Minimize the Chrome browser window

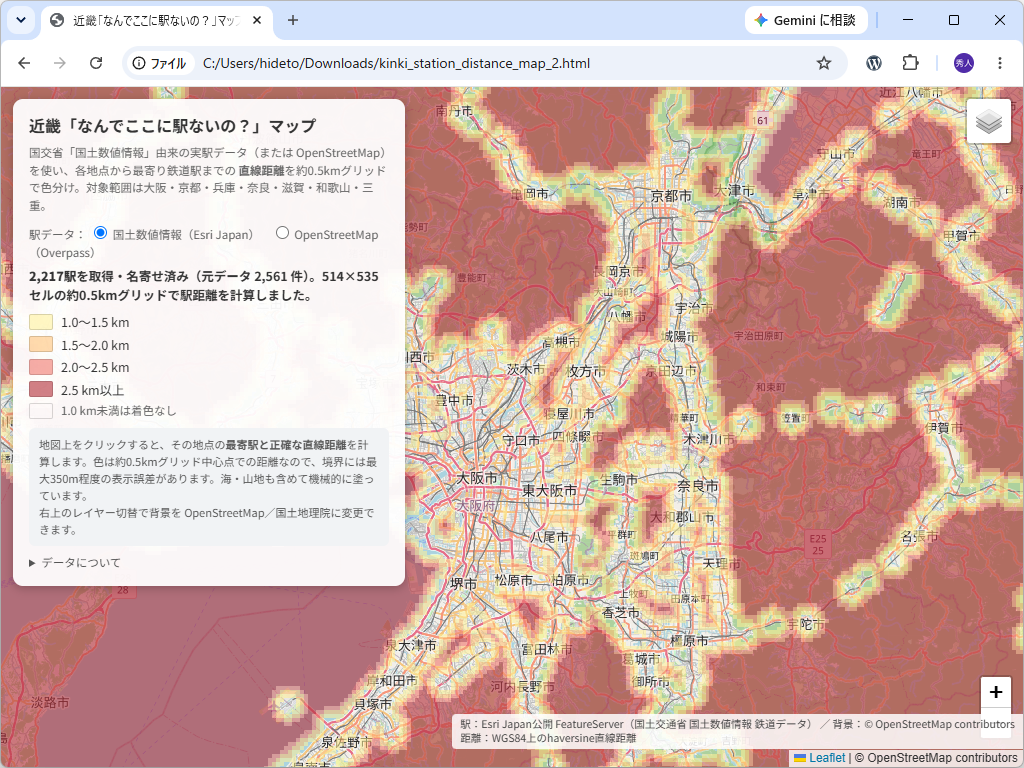[x=908, y=20]
